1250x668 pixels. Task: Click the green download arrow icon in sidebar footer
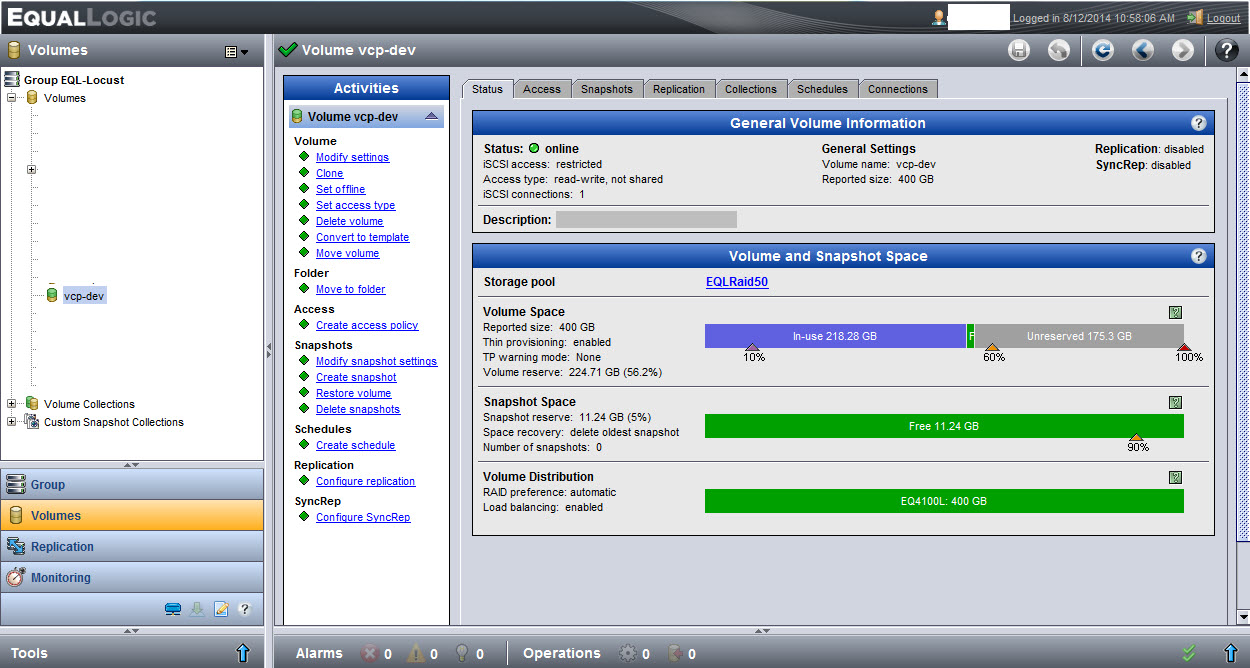197,608
